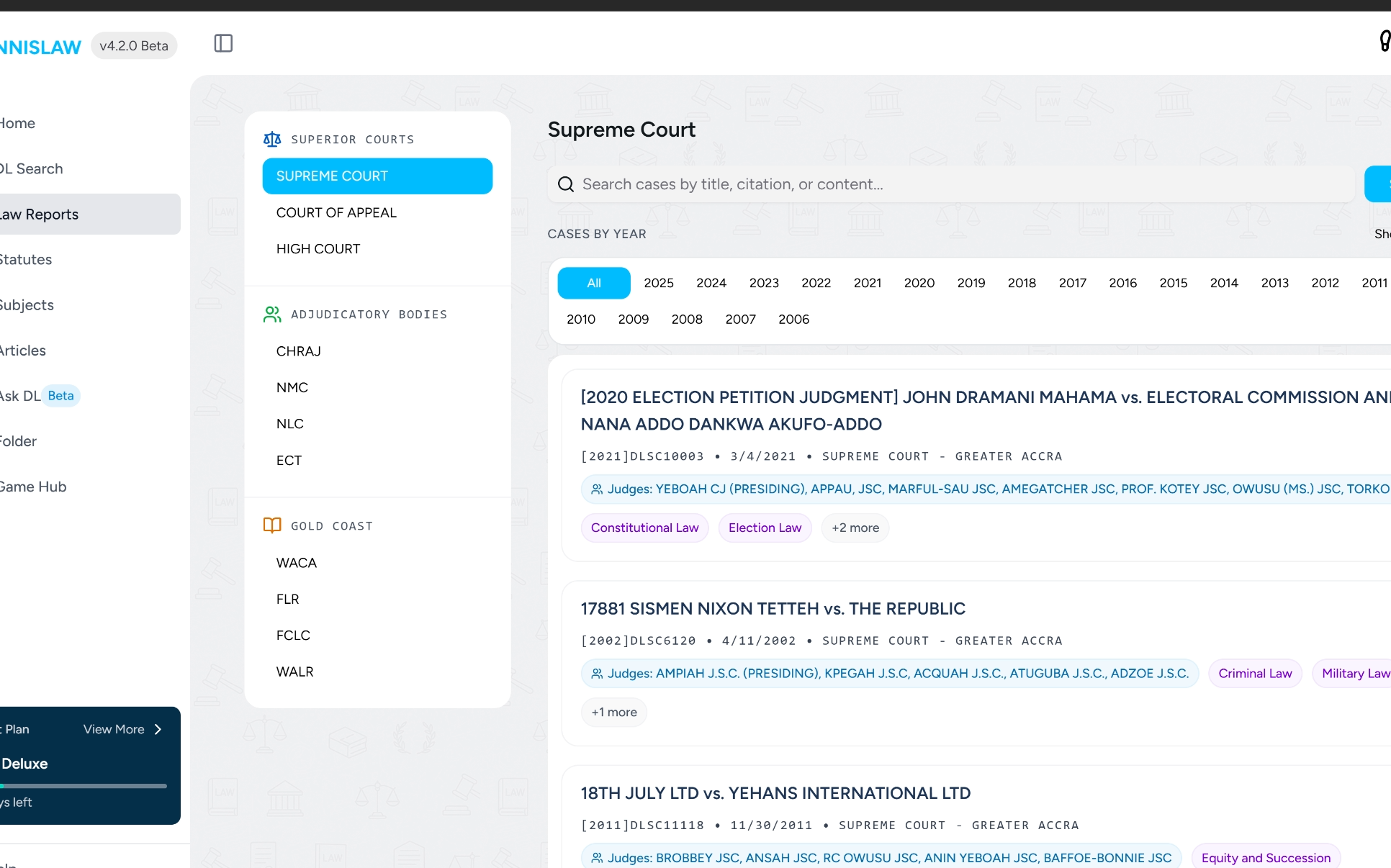Select the All years filter
This screenshot has height=868, width=1391.
point(593,283)
